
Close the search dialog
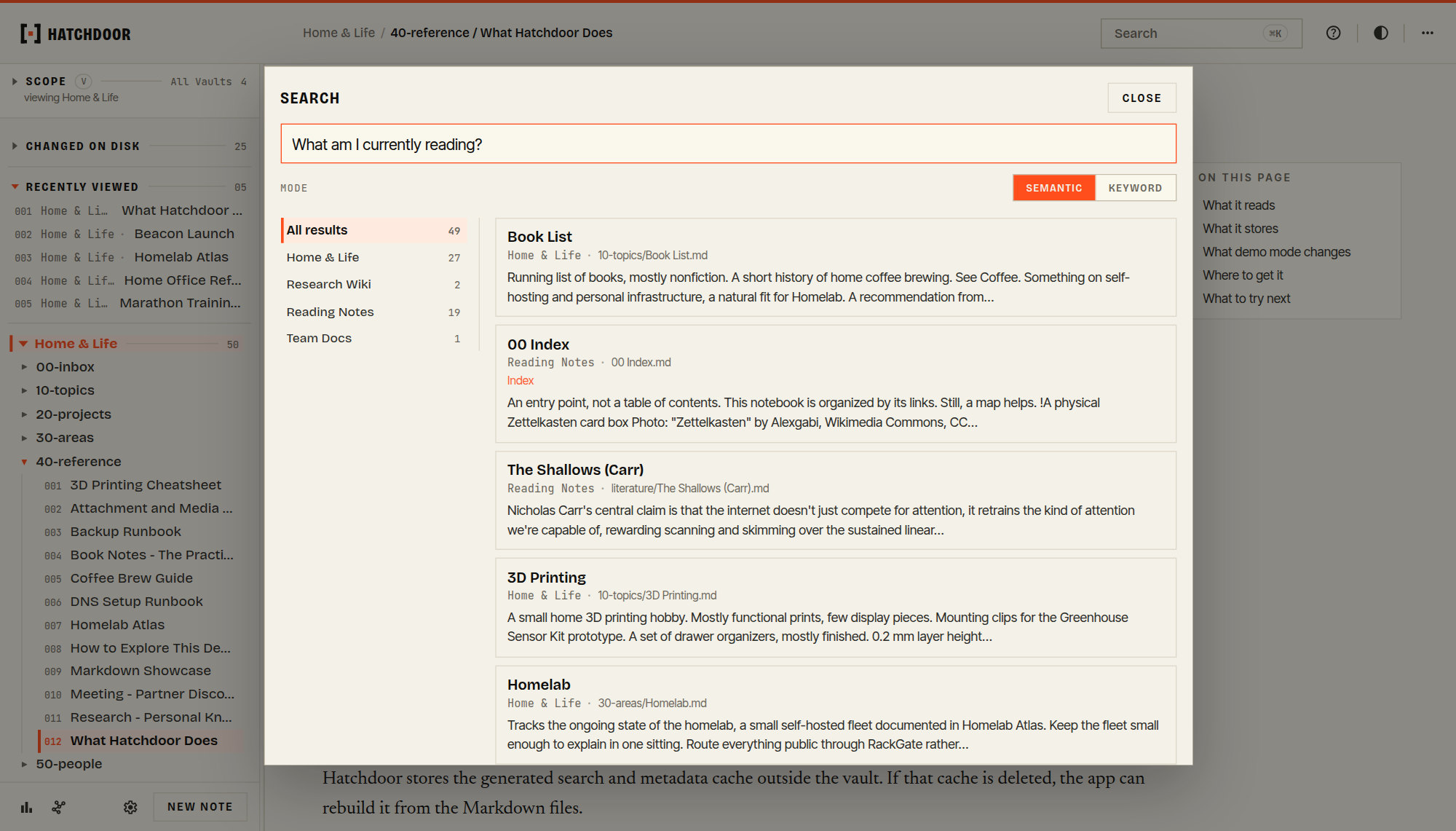[1142, 98]
